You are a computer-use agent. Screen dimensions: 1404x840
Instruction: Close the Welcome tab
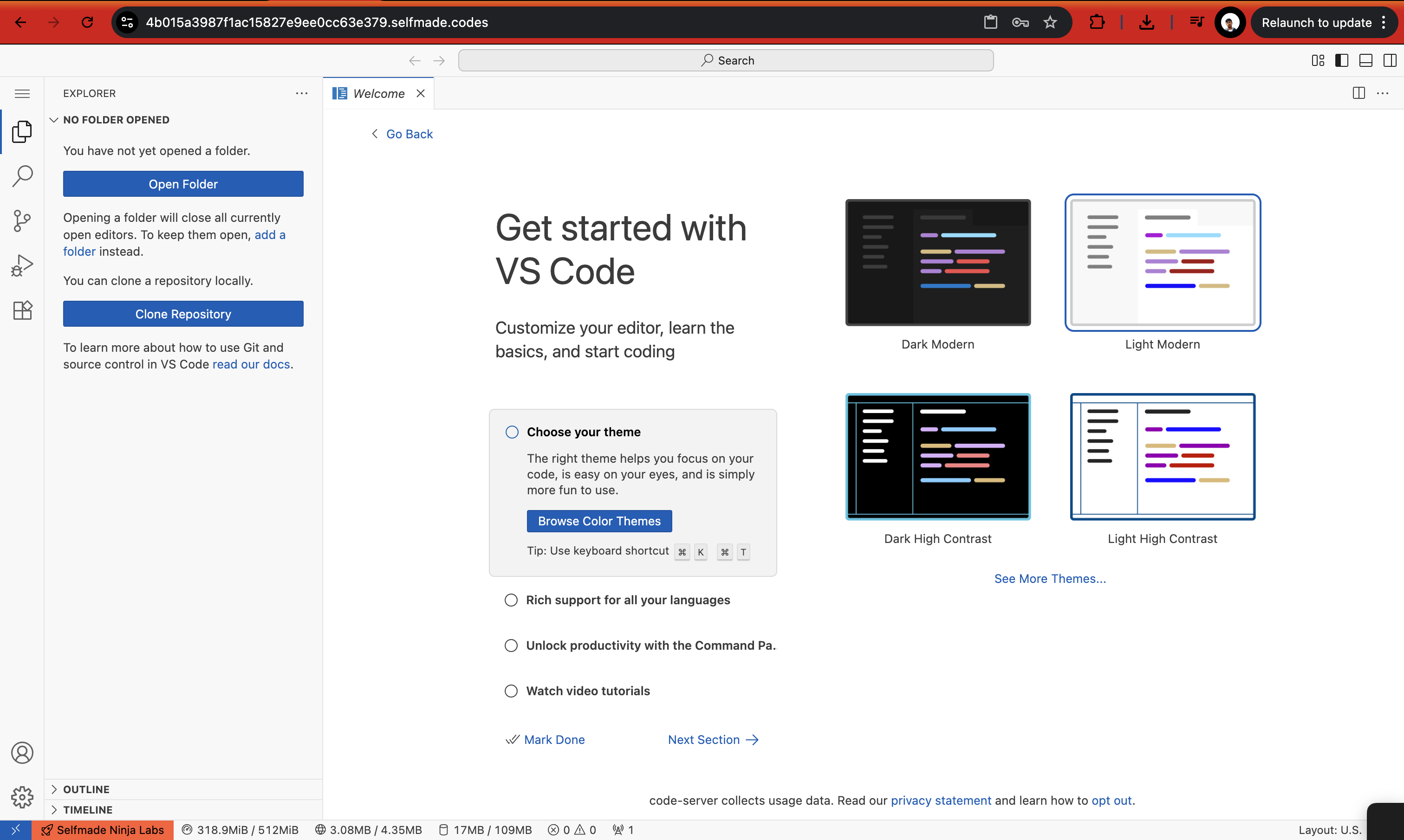(421, 93)
